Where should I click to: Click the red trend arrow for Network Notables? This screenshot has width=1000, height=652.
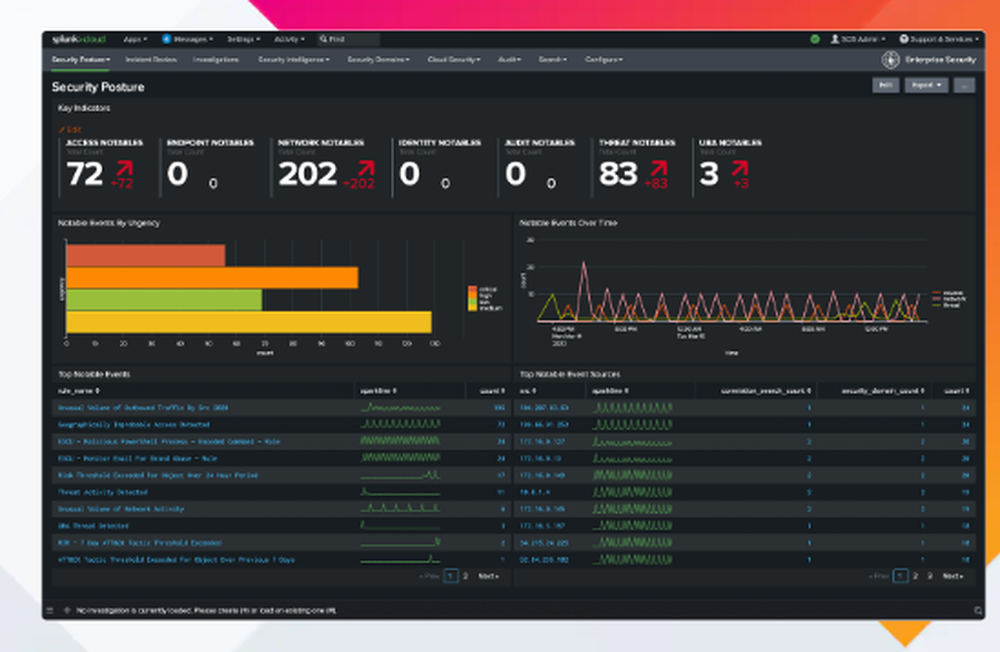366,168
